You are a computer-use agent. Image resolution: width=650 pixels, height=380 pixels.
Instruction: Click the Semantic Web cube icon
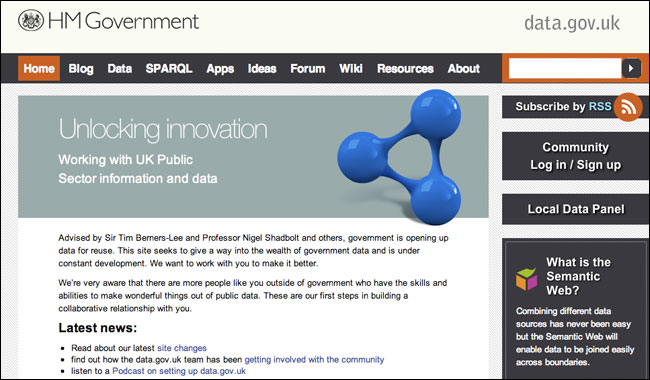coord(526,279)
